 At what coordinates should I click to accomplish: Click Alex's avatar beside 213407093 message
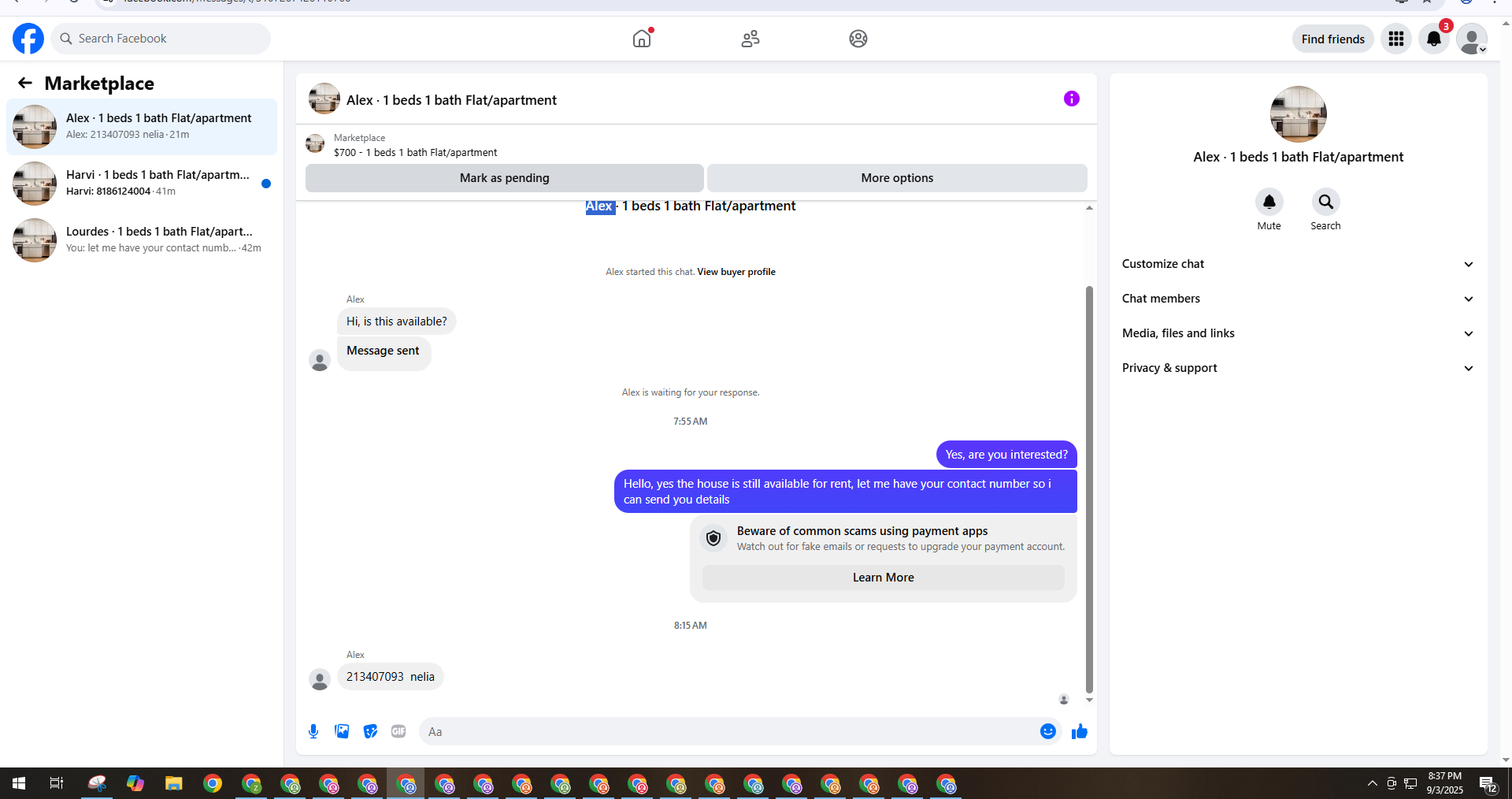tap(320, 679)
